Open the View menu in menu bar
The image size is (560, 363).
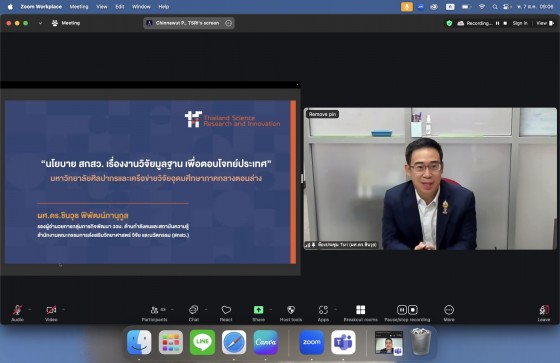pos(102,6)
